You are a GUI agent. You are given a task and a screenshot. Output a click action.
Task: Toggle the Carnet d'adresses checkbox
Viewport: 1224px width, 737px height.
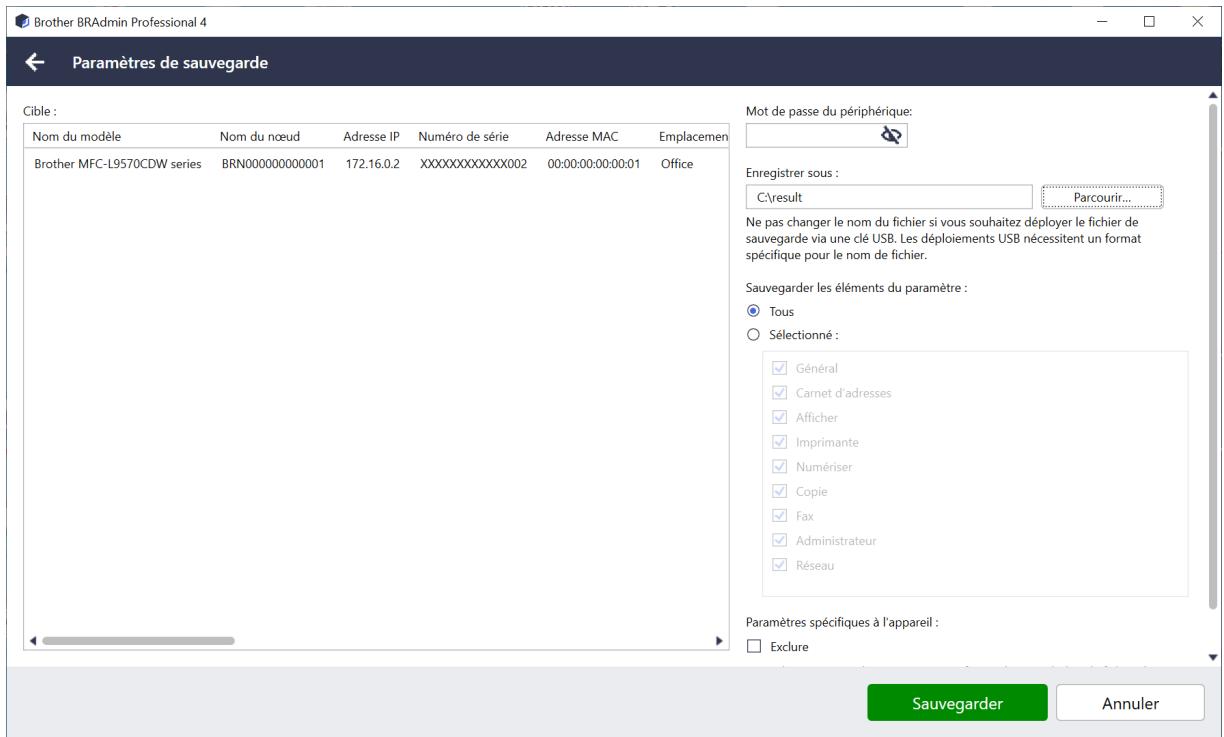(x=781, y=393)
